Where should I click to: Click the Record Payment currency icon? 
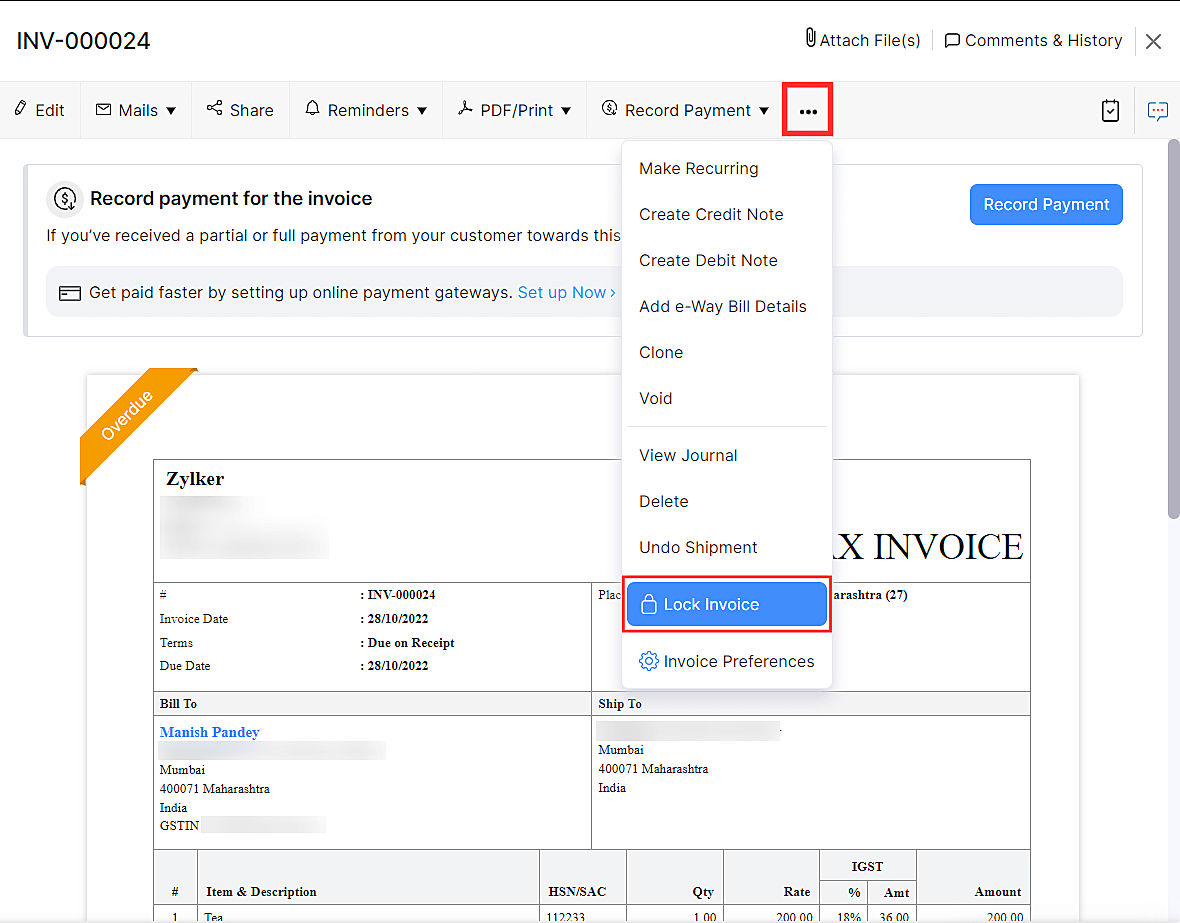[609, 110]
